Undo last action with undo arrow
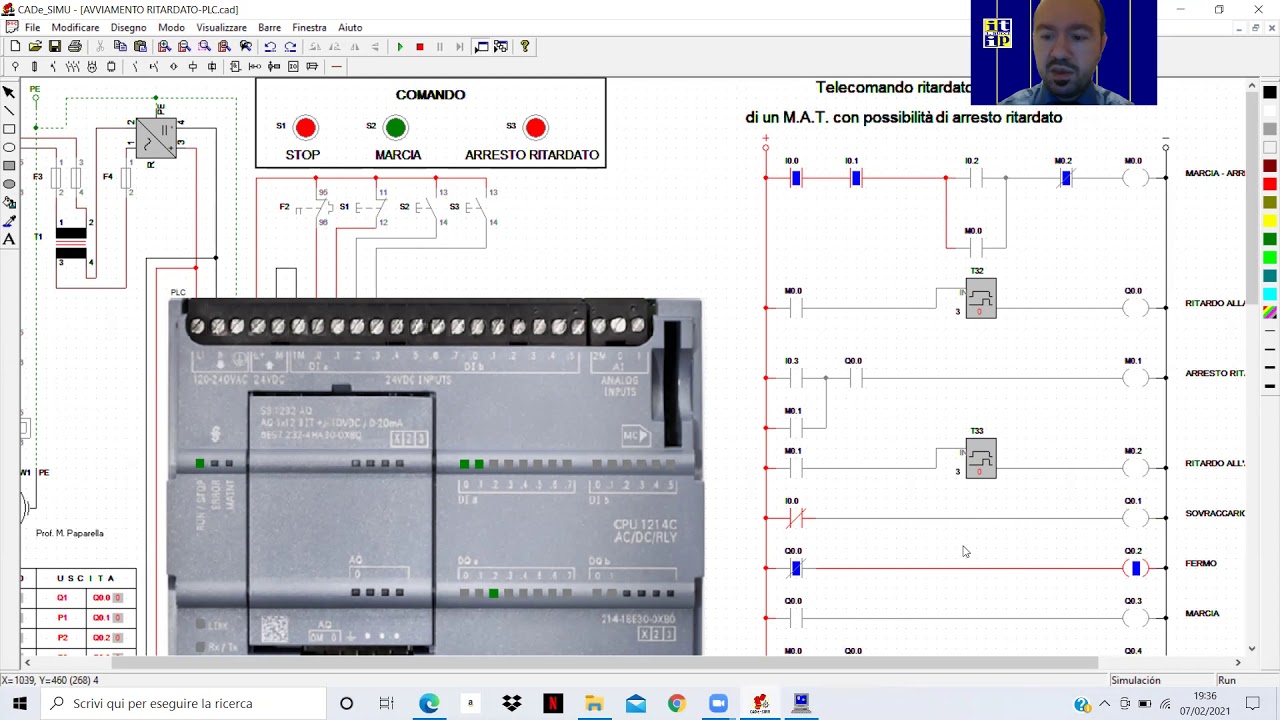 [270, 46]
